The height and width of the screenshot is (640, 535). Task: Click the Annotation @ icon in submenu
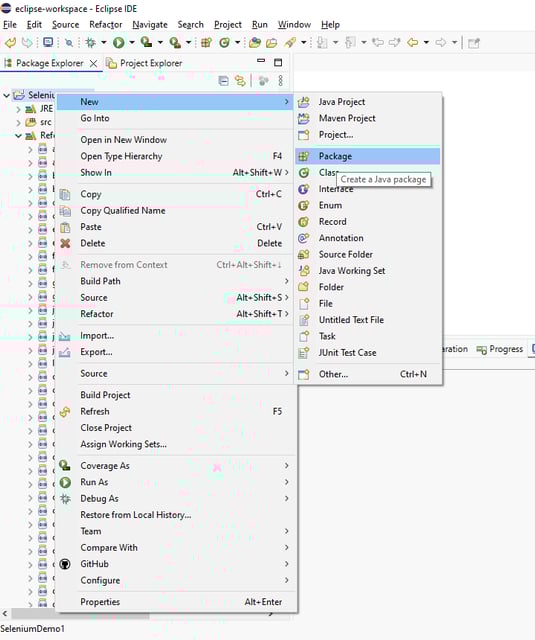coord(304,238)
